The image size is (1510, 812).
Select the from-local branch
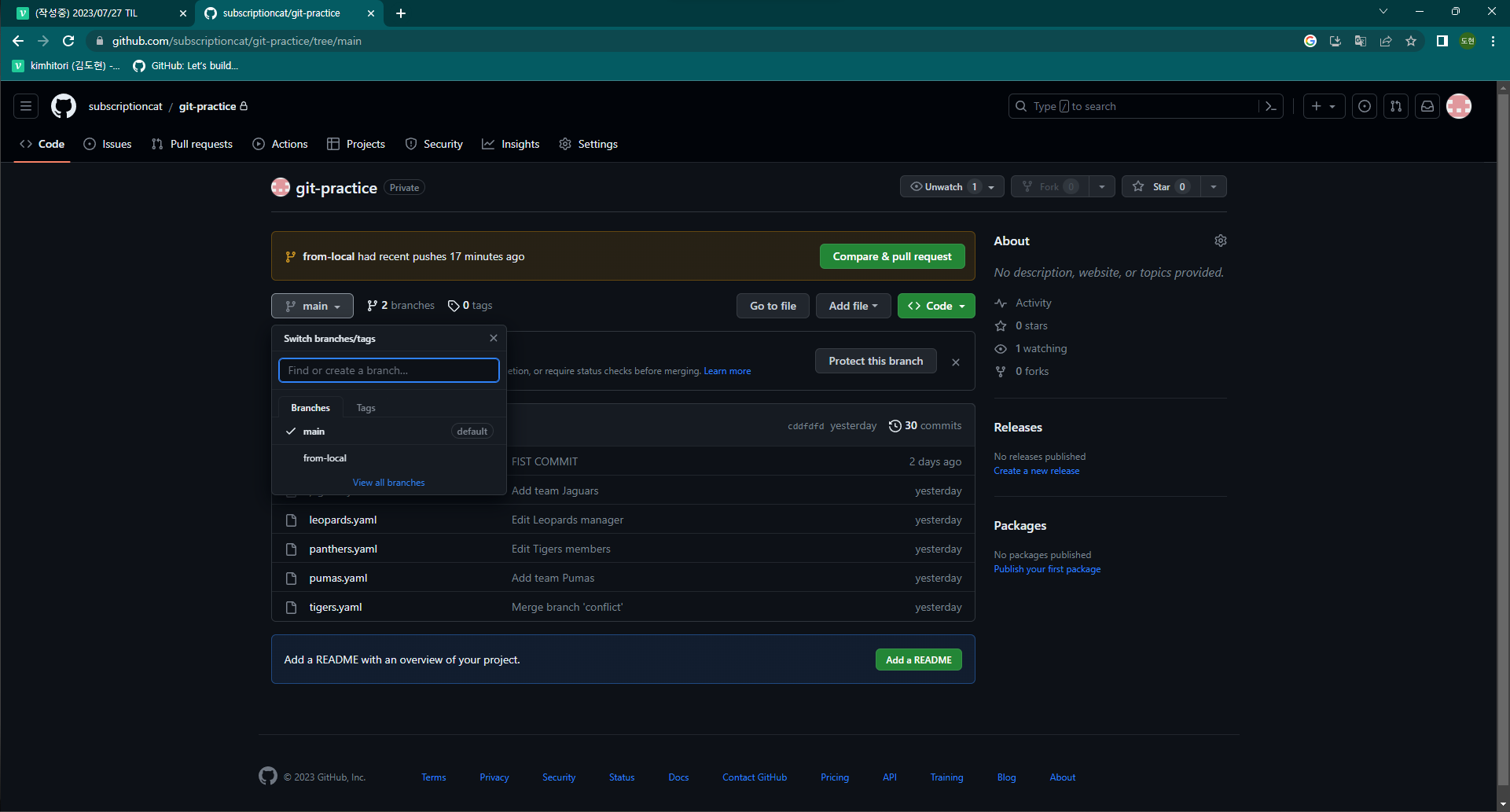(389, 458)
